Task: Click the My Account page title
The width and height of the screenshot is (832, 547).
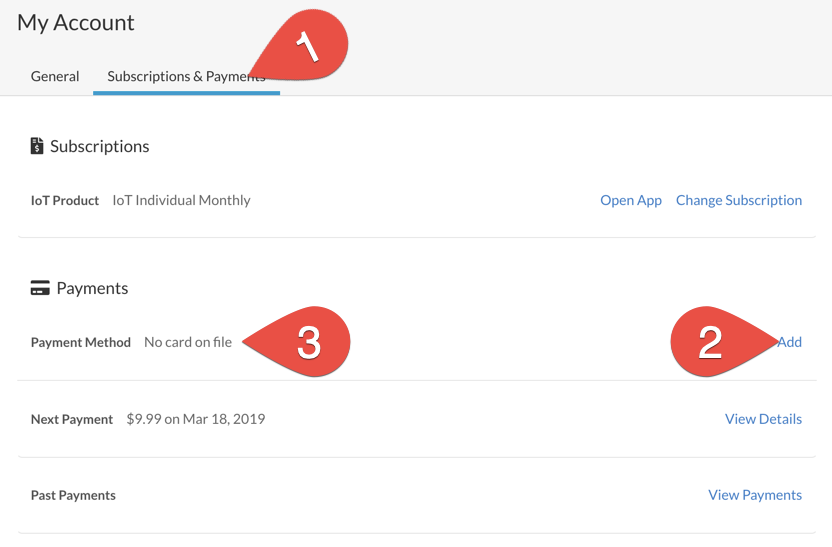Action: (76, 23)
